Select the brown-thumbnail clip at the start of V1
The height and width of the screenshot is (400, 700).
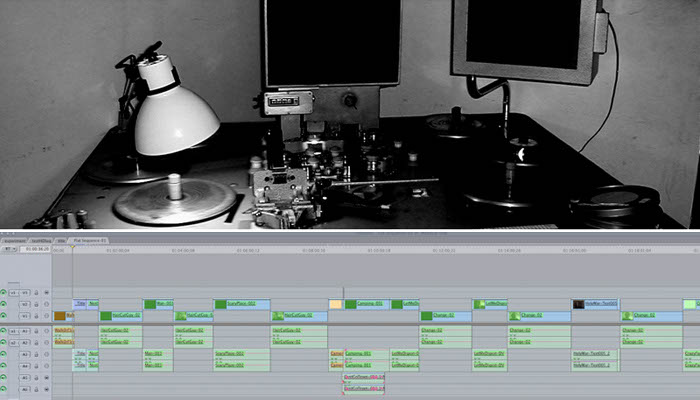(x=63, y=316)
